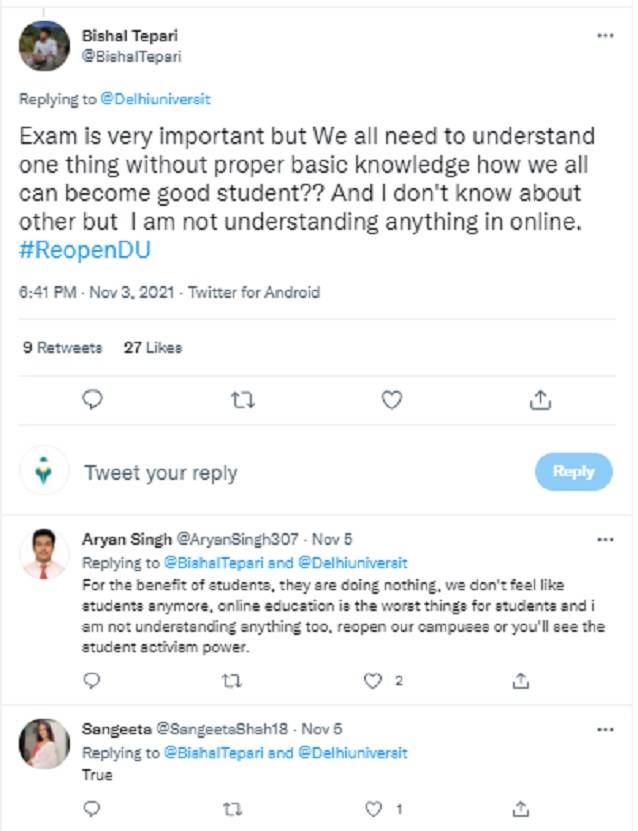Like Sangeeta's reply
Viewport: 638px width, 831px height.
[x=375, y=807]
